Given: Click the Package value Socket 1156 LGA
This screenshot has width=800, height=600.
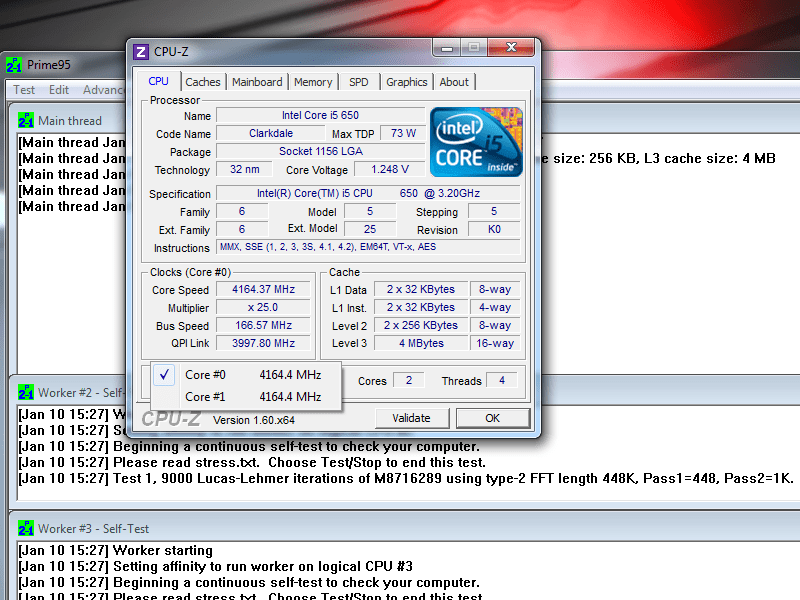Looking at the screenshot, I should [x=320, y=152].
